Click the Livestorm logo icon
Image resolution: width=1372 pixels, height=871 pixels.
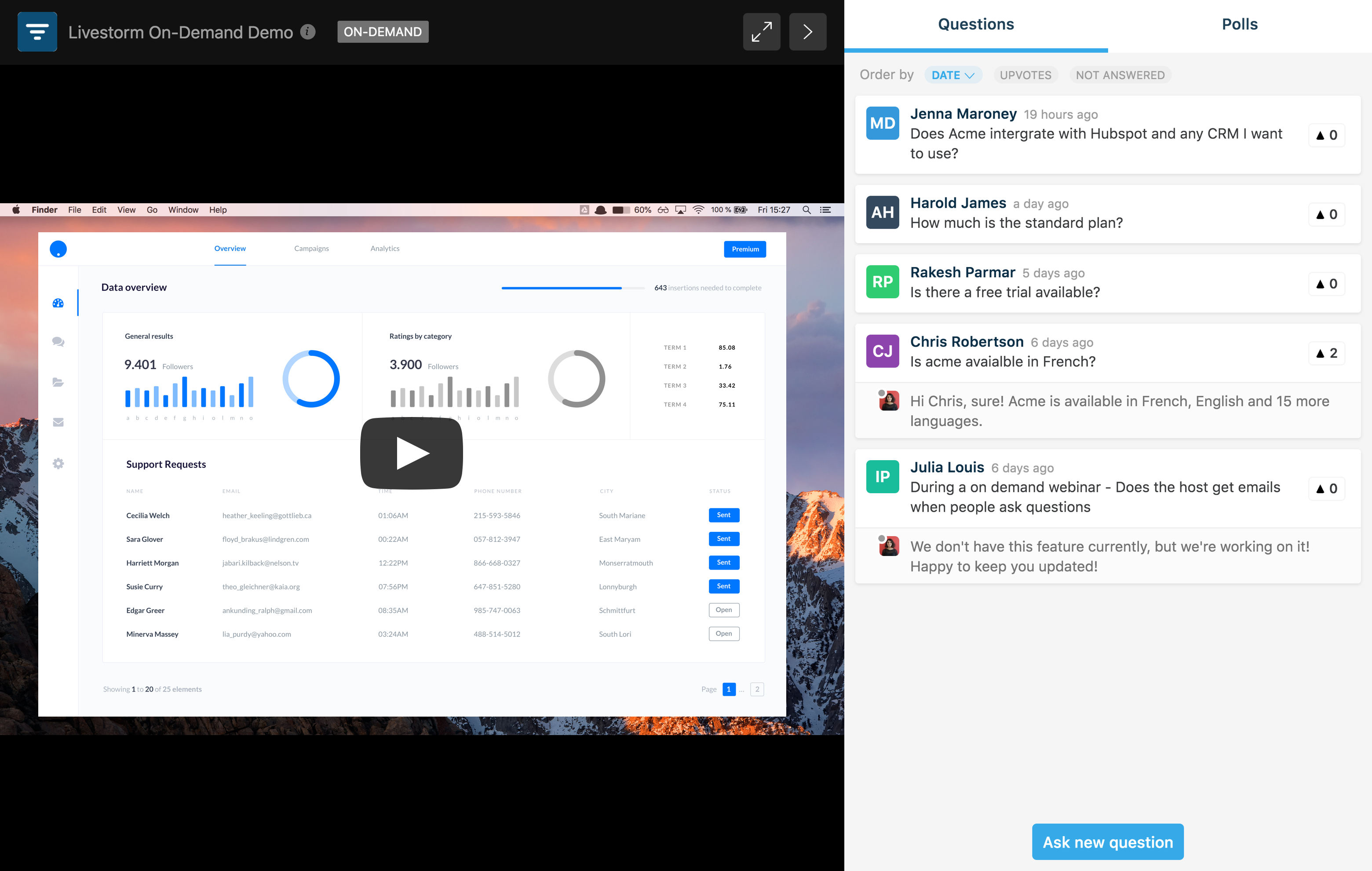(37, 32)
